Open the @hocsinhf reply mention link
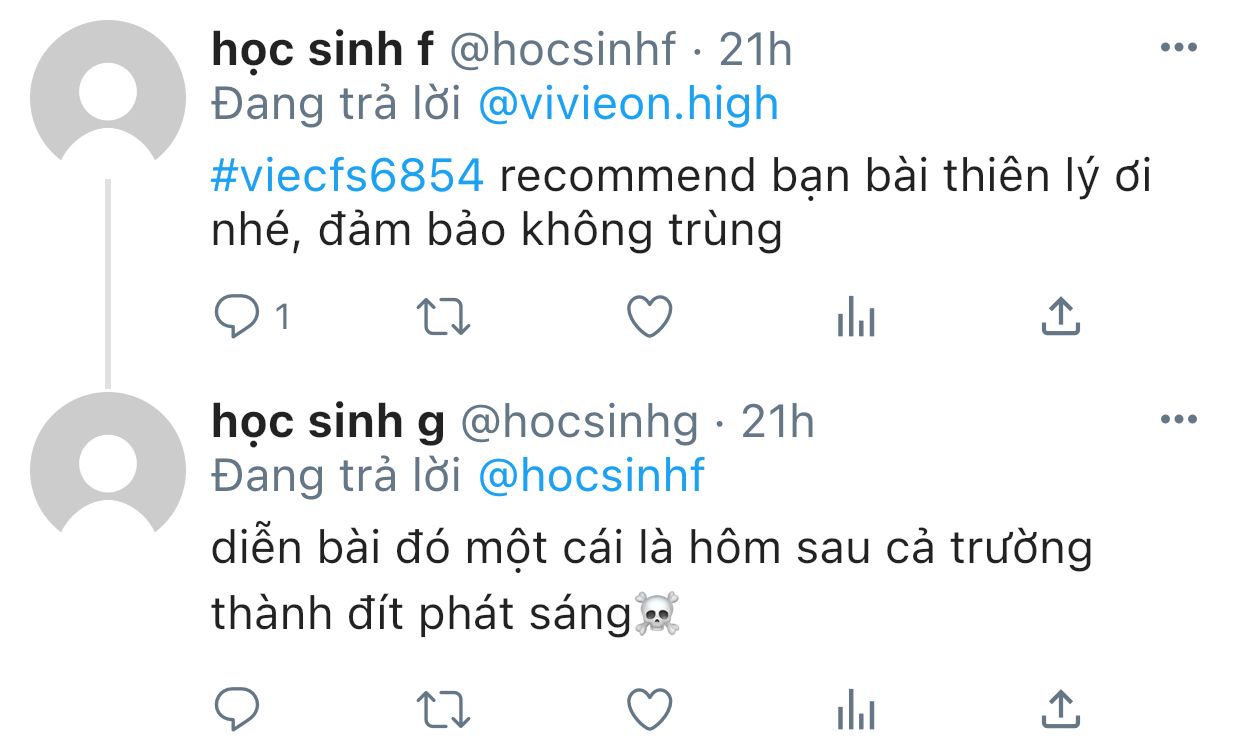This screenshot has height=754, width=1242. coord(592,475)
